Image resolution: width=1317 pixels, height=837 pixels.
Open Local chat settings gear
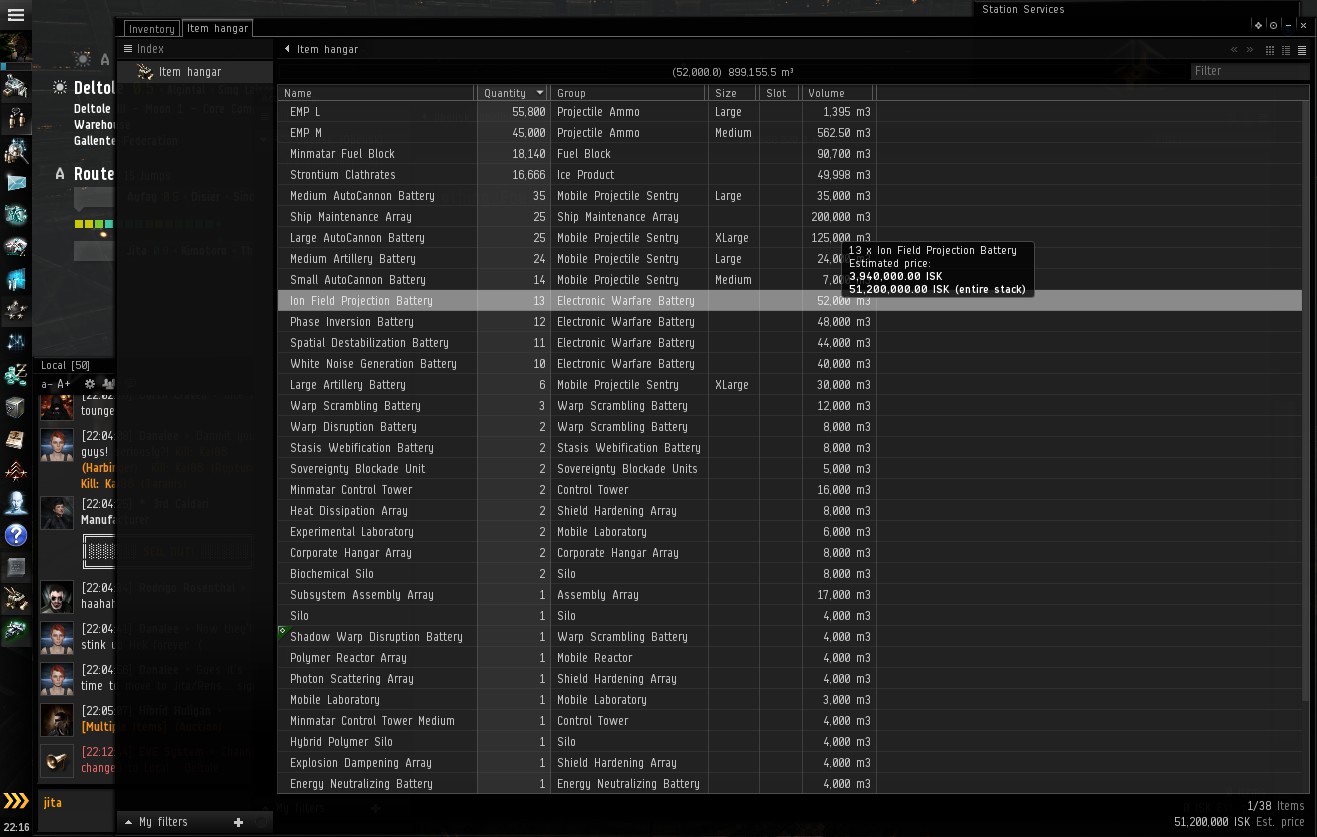90,384
